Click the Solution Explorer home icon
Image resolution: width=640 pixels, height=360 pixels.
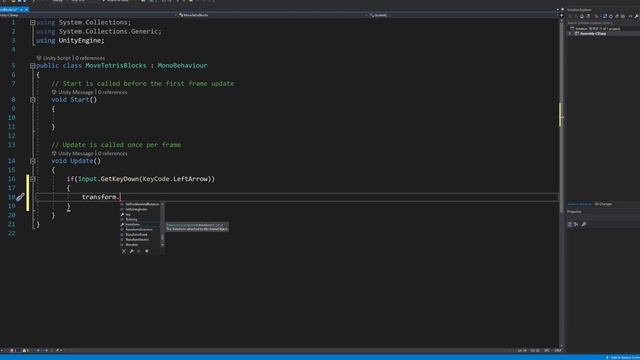582,16
